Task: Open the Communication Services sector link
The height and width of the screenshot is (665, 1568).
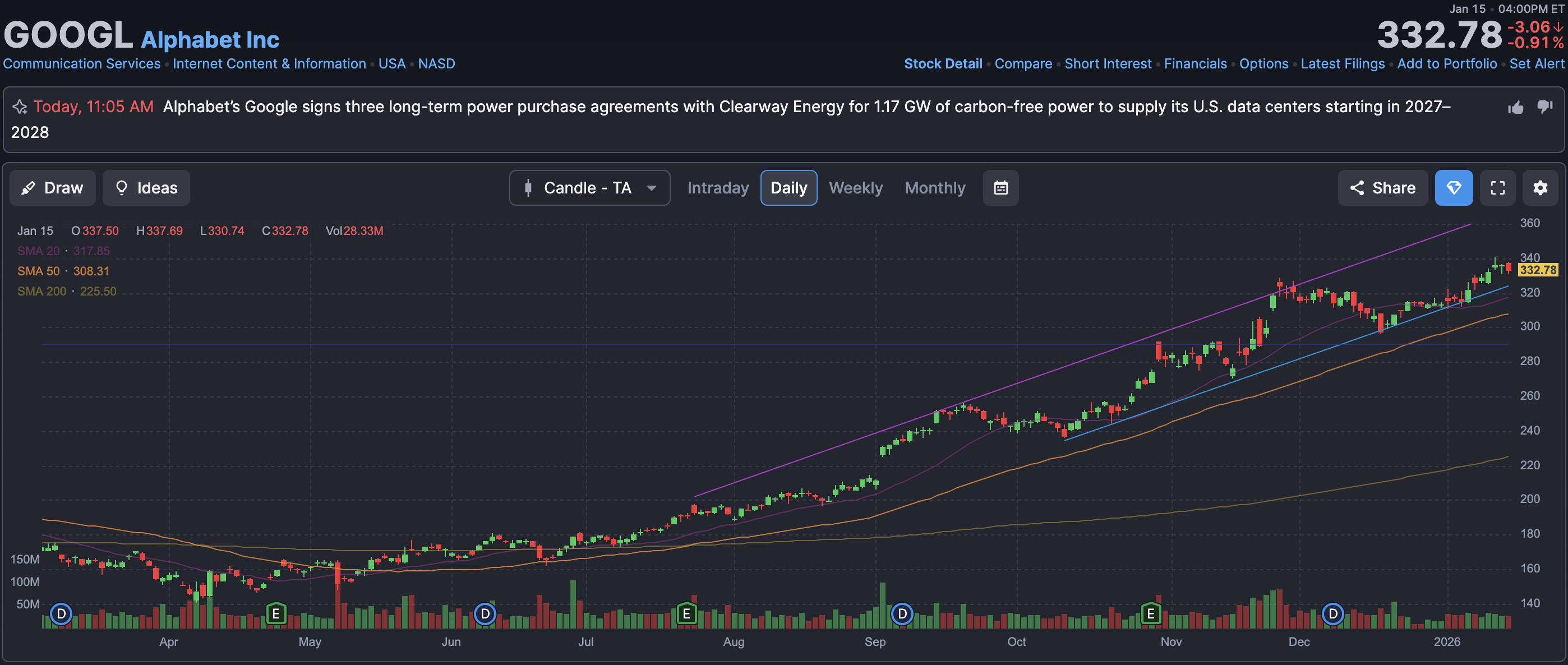Action: click(81, 64)
